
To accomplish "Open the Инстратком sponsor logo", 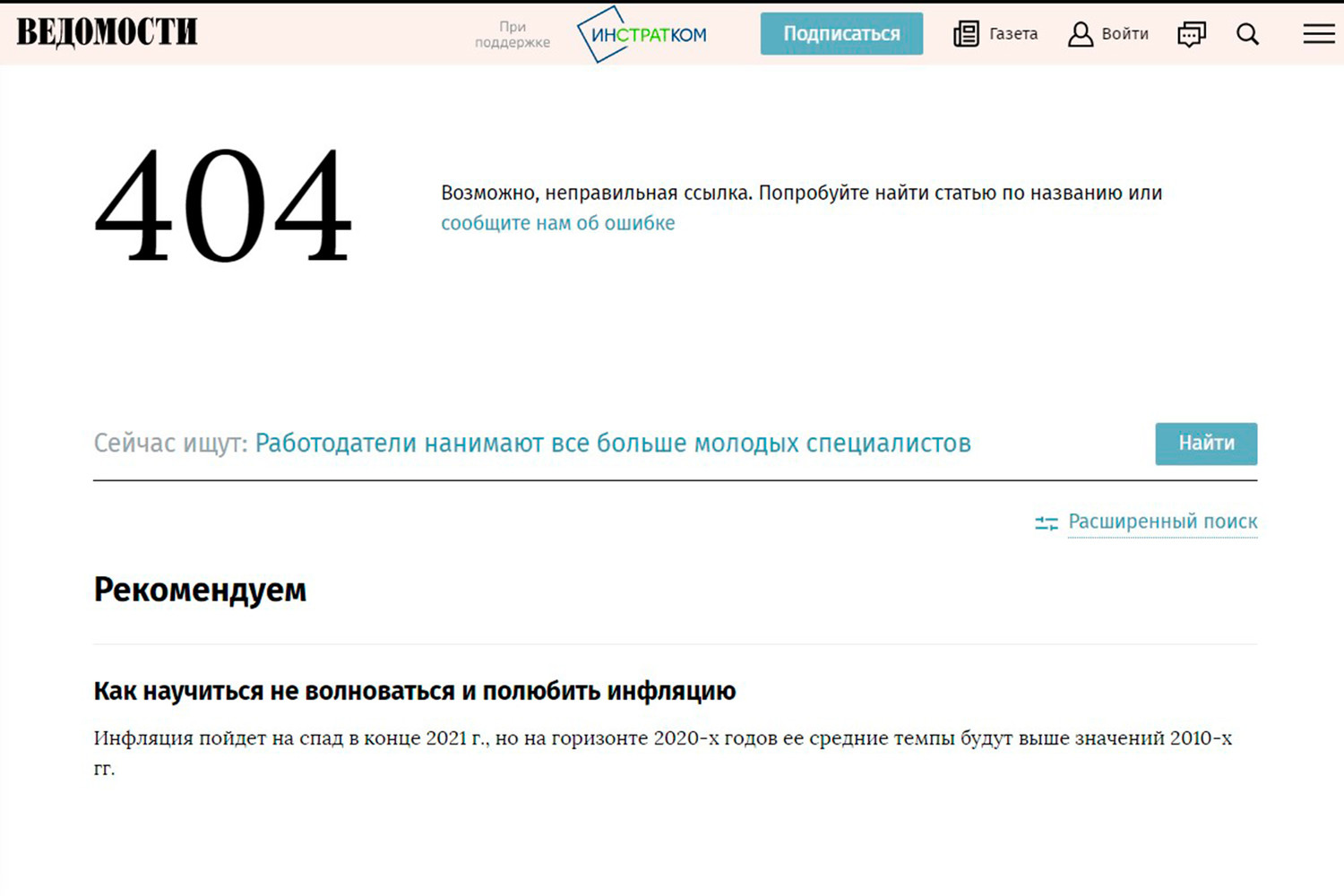I will click(642, 35).
